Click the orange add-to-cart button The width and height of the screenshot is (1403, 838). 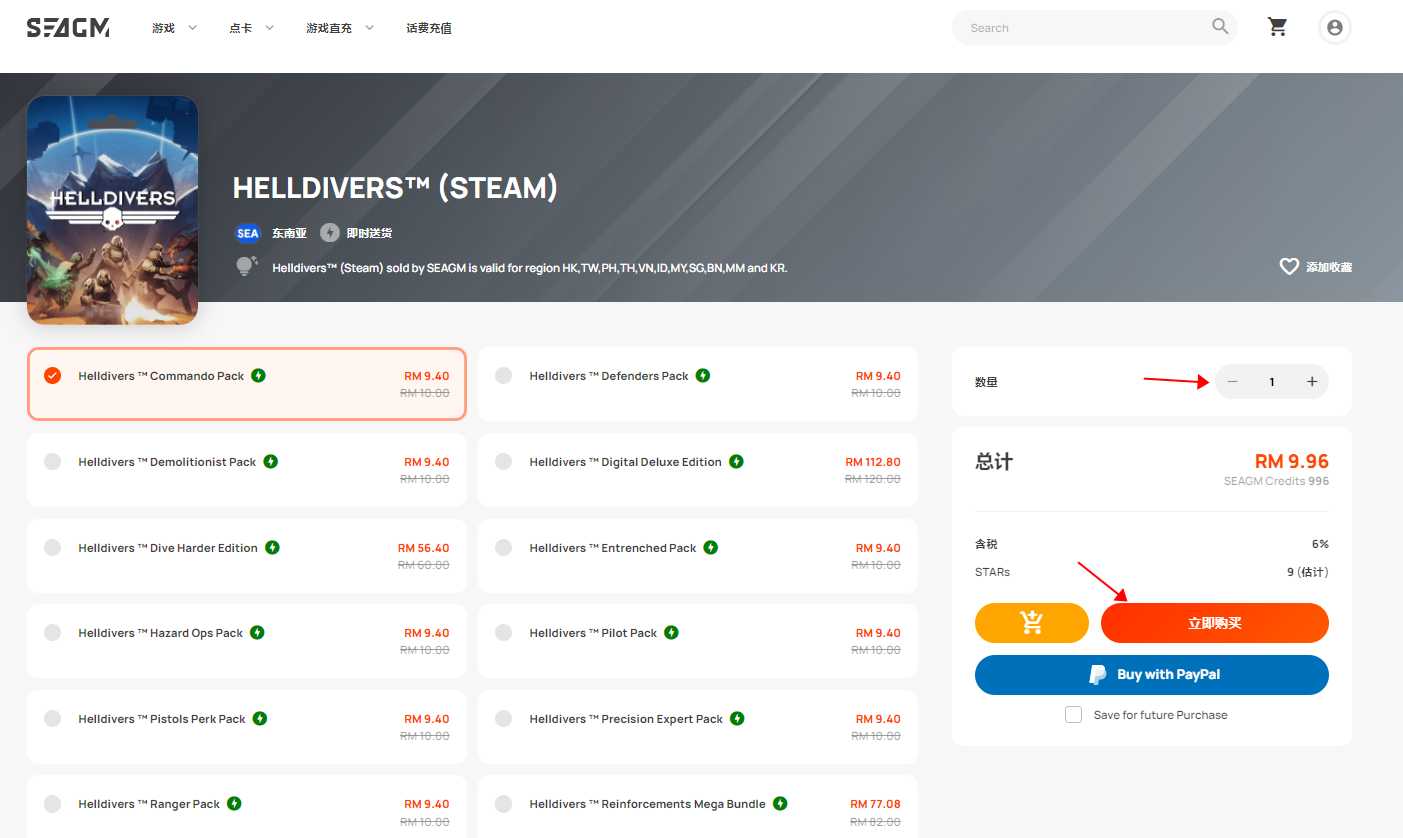pos(1031,623)
